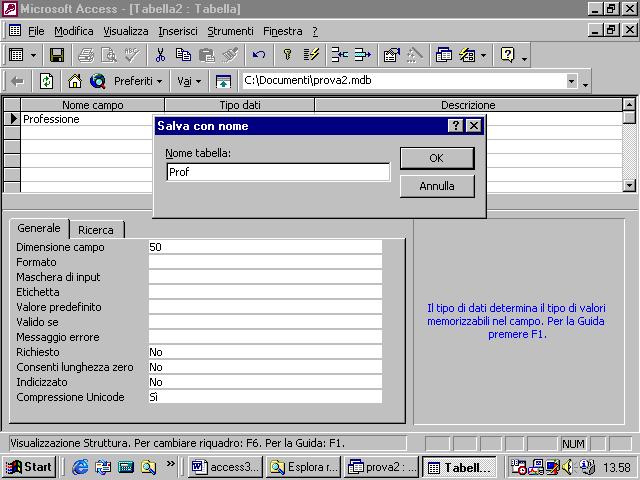Click the Database Window icon
The height and width of the screenshot is (480, 640).
tap(444, 55)
